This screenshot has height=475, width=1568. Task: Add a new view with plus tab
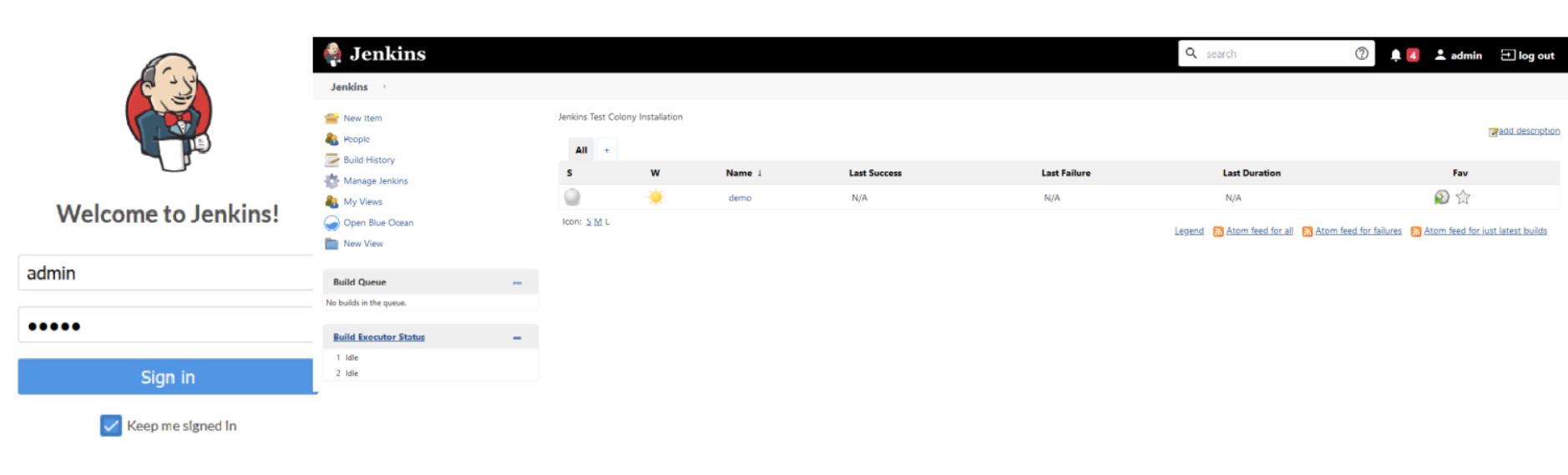point(607,150)
